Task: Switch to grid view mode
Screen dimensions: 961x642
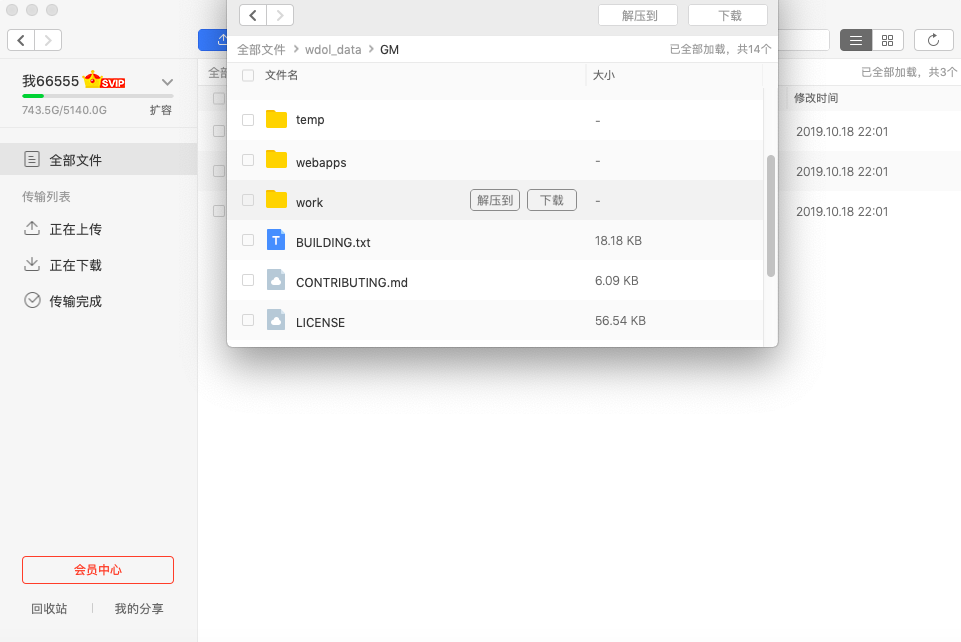Action: tap(887, 40)
